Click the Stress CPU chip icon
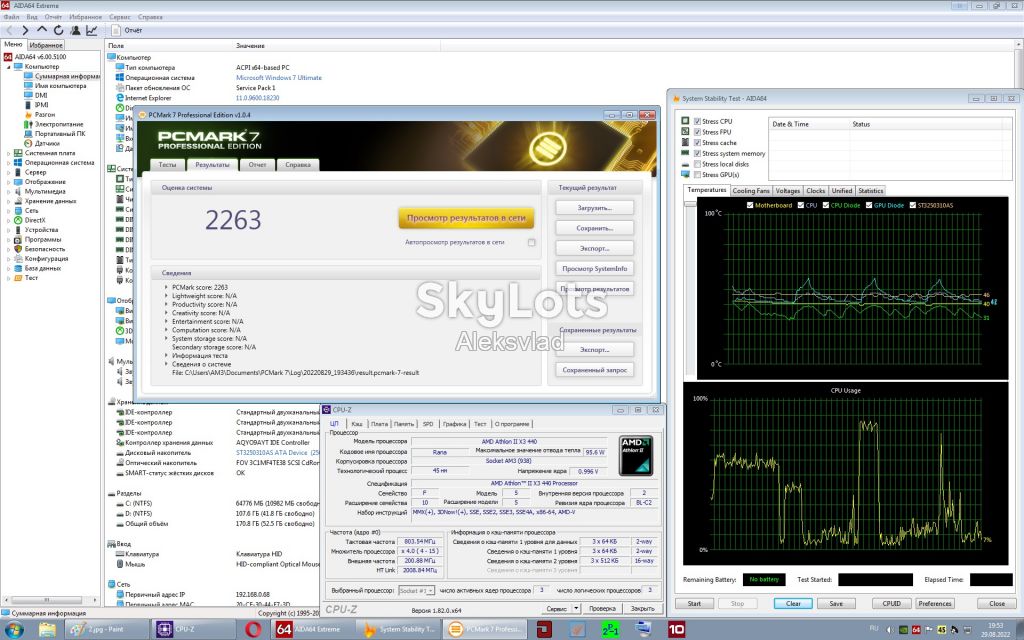This screenshot has height=640, width=1024. tap(685, 121)
